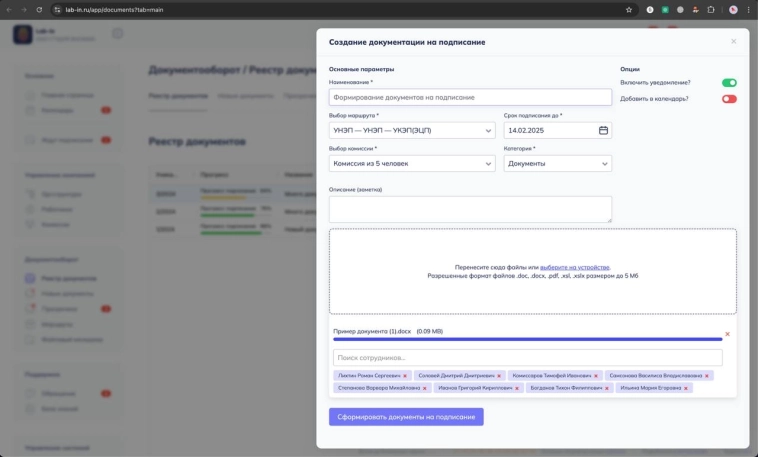Remove Соловей Дмитрий Дмитриевич from signers
The width and height of the screenshot is (758, 457).
[x=501, y=376]
